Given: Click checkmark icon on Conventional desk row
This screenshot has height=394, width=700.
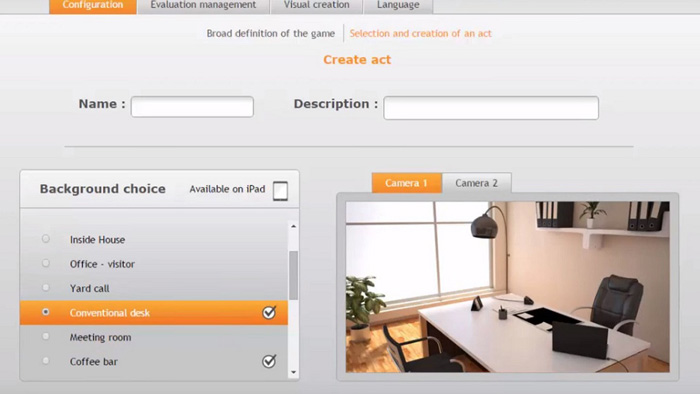Looking at the screenshot, I should pyautogui.click(x=269, y=312).
